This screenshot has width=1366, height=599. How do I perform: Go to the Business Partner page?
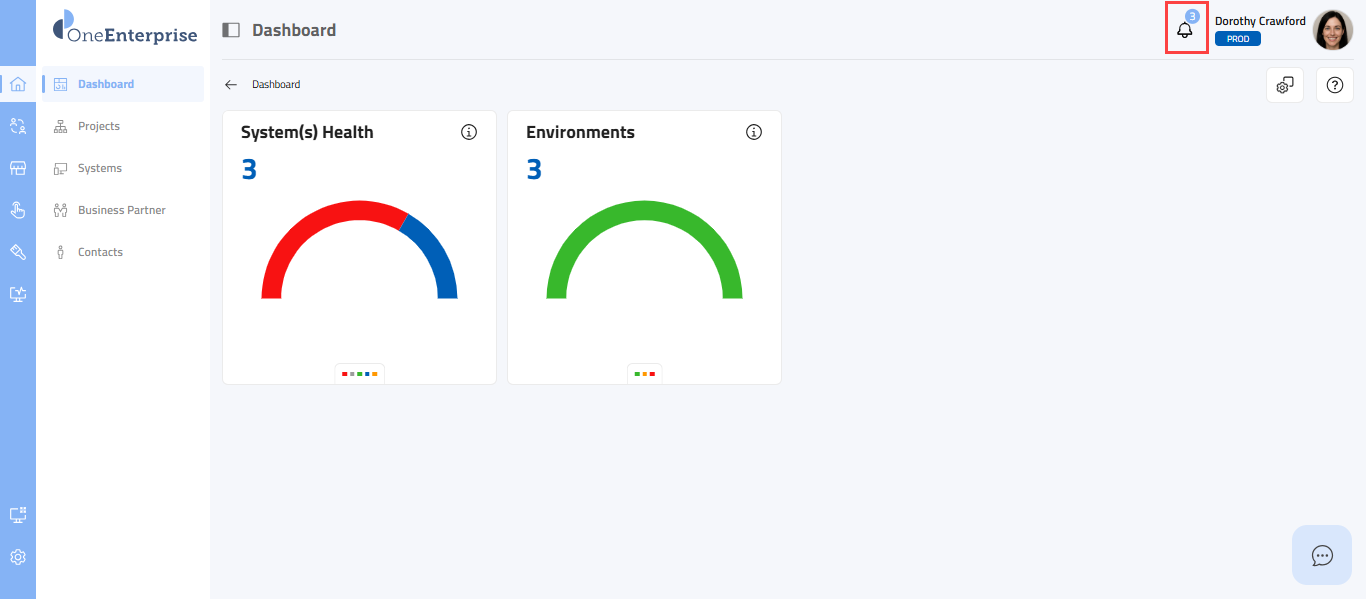coord(121,210)
